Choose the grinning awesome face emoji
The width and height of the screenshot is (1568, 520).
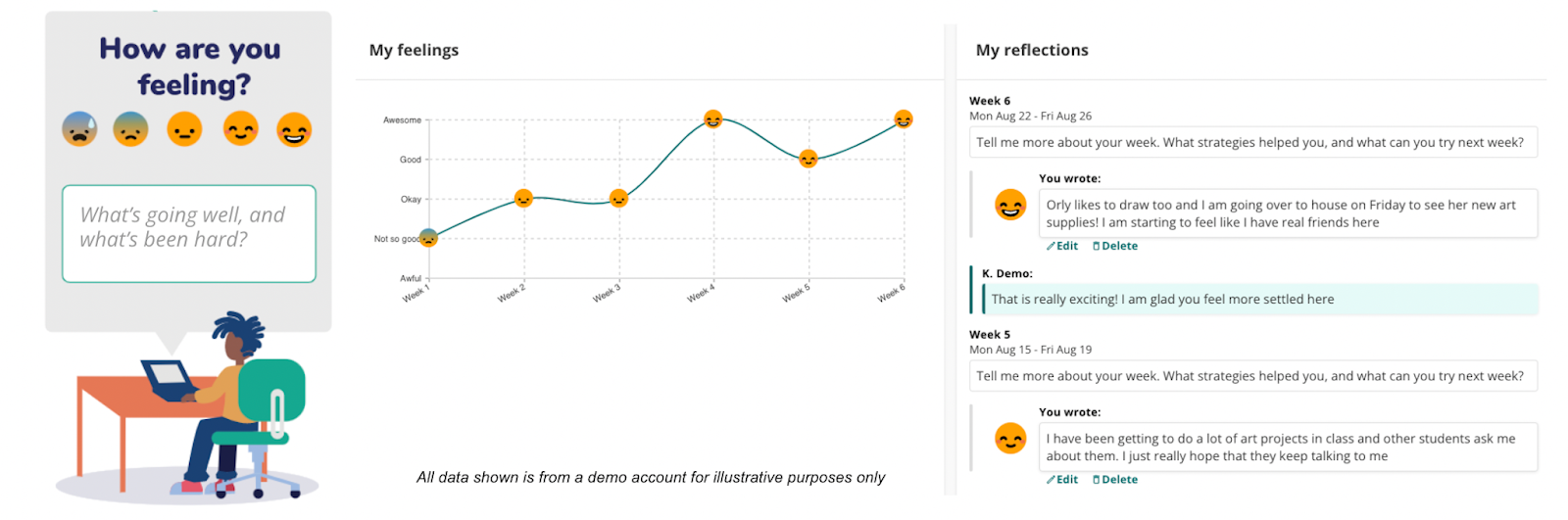(x=294, y=129)
